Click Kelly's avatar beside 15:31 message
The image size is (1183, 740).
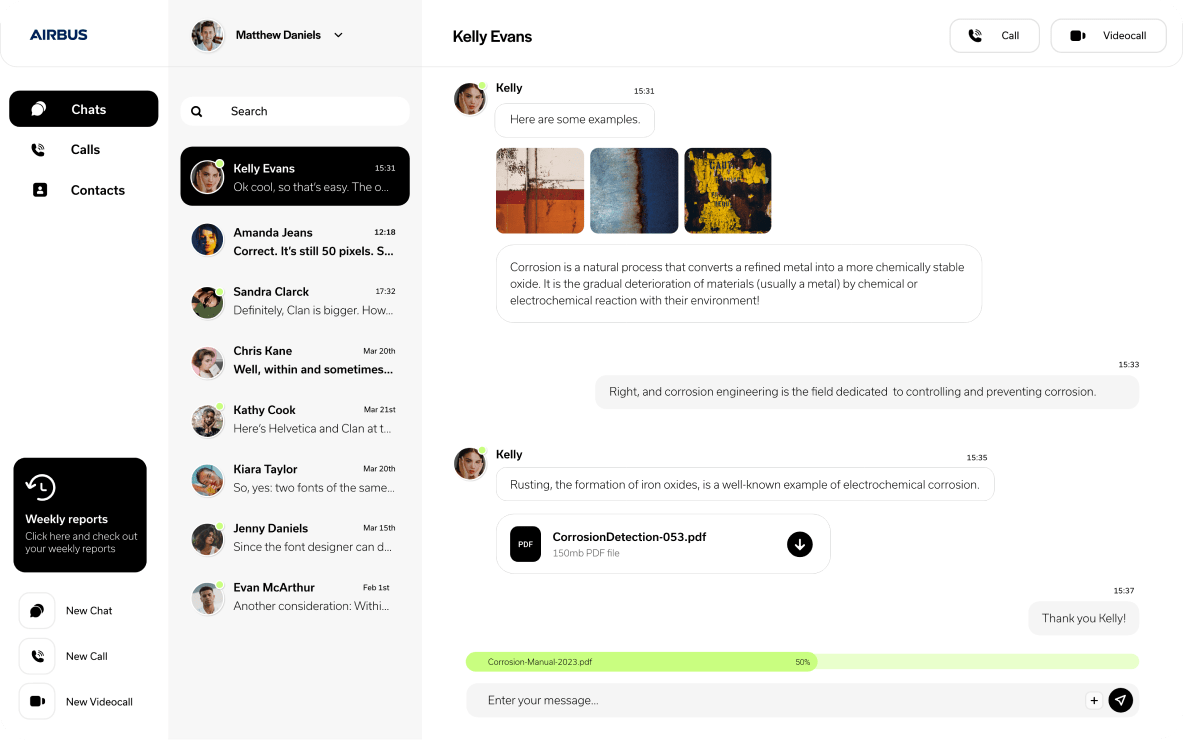pos(469,99)
